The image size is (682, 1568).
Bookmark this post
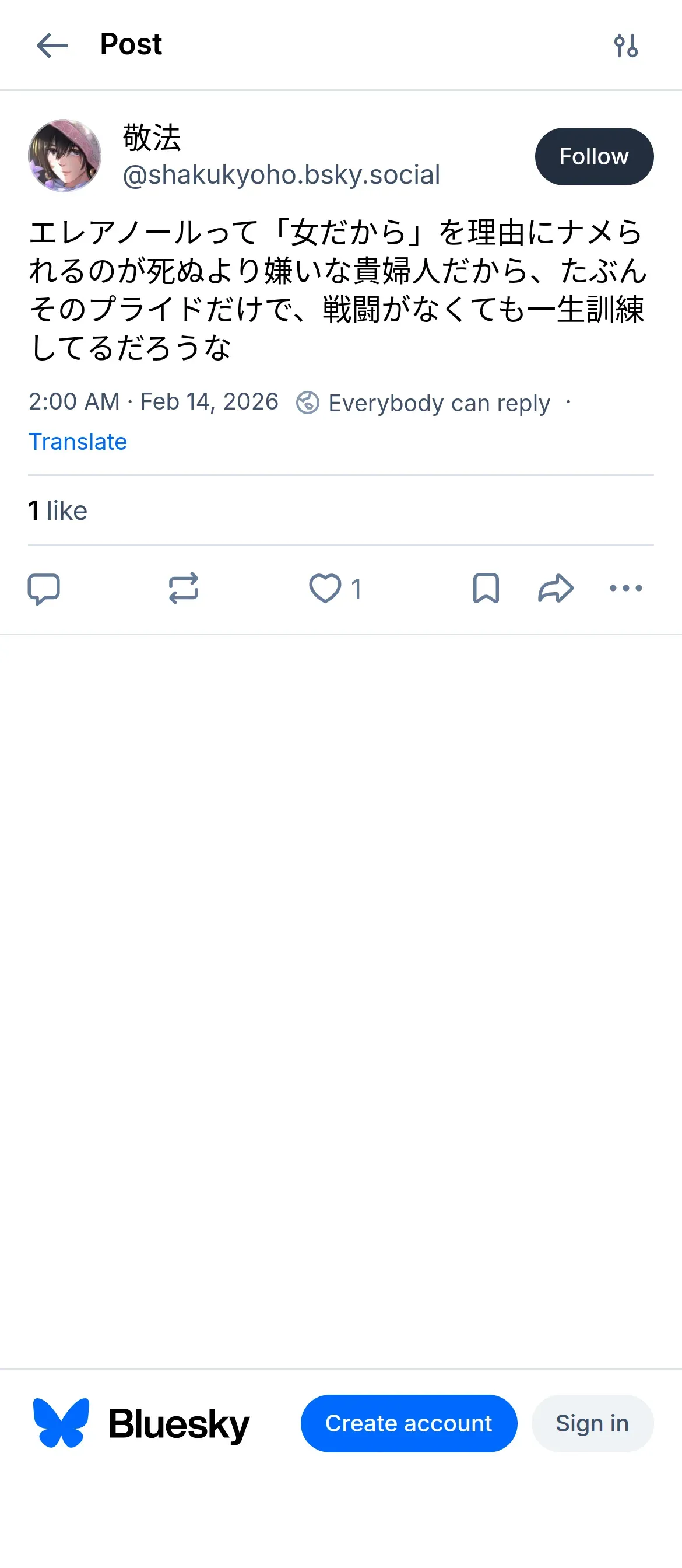pos(486,589)
